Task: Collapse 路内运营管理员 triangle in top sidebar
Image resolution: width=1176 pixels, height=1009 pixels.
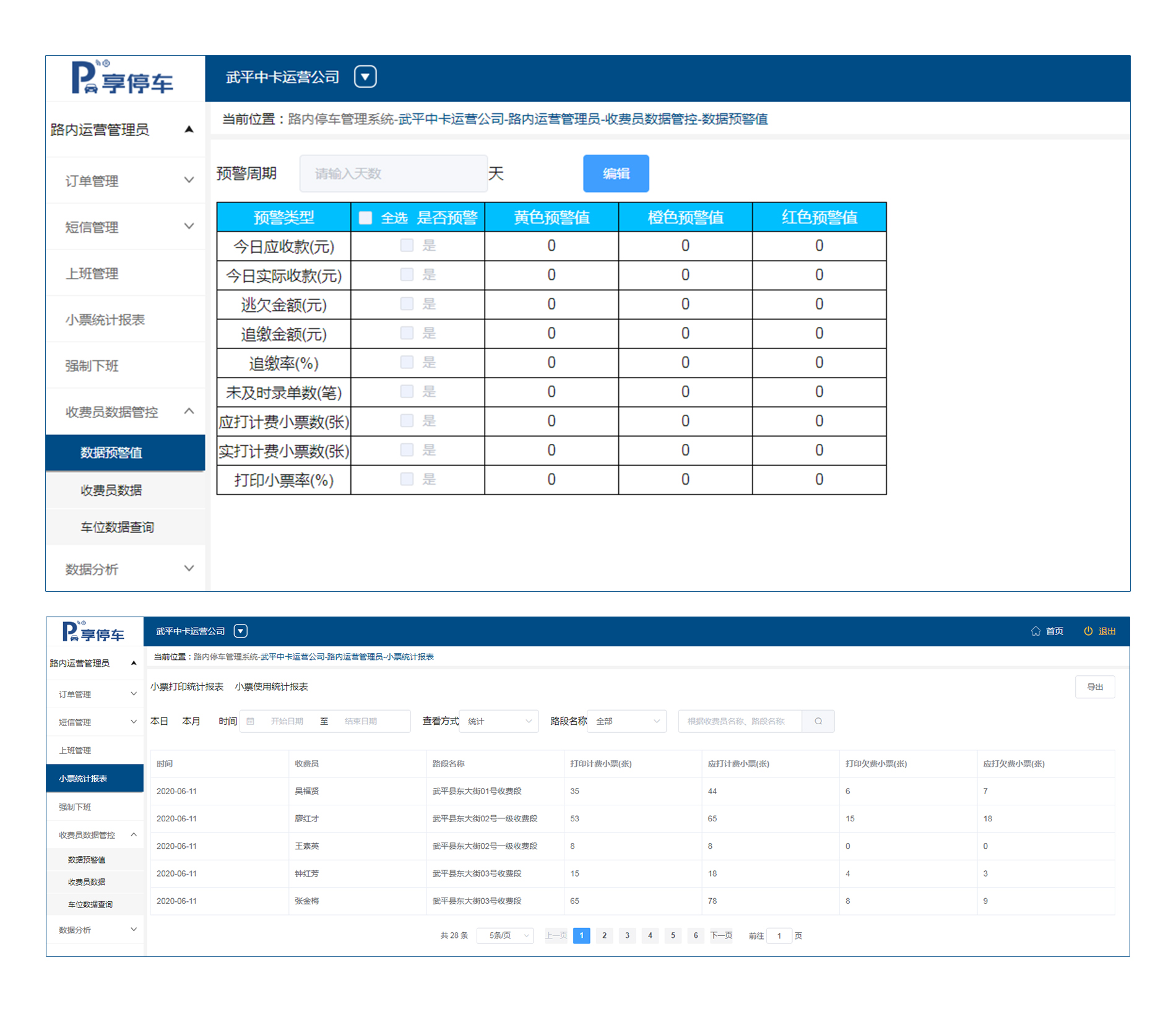Action: pos(189,129)
